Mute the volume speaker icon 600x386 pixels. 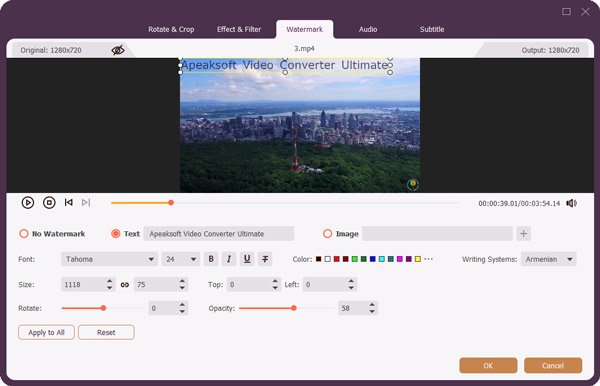tap(571, 203)
